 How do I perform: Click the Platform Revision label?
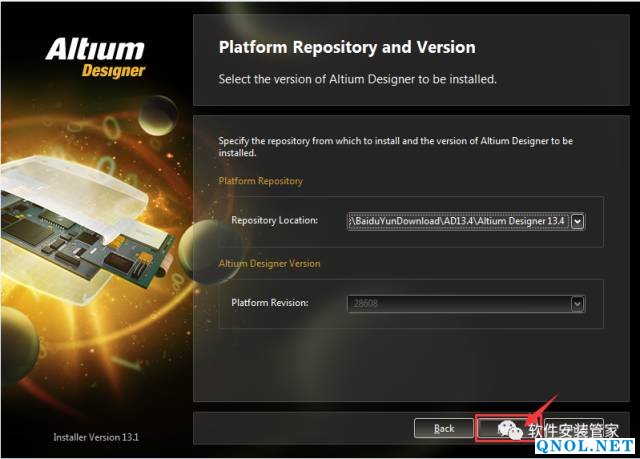[270, 302]
